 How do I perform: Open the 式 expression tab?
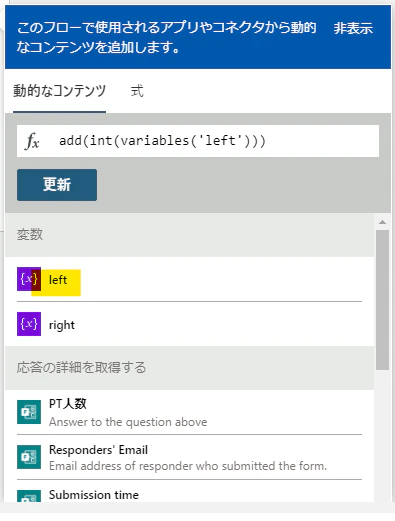(137, 91)
